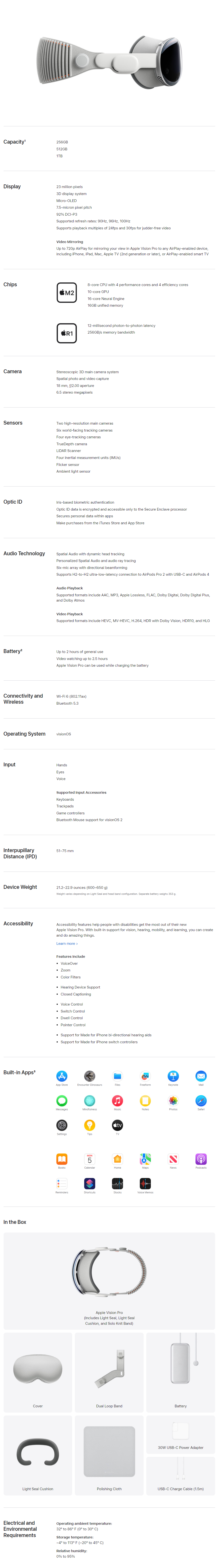Select the Photos app icon
218x1568 pixels.
pyautogui.click(x=173, y=1100)
